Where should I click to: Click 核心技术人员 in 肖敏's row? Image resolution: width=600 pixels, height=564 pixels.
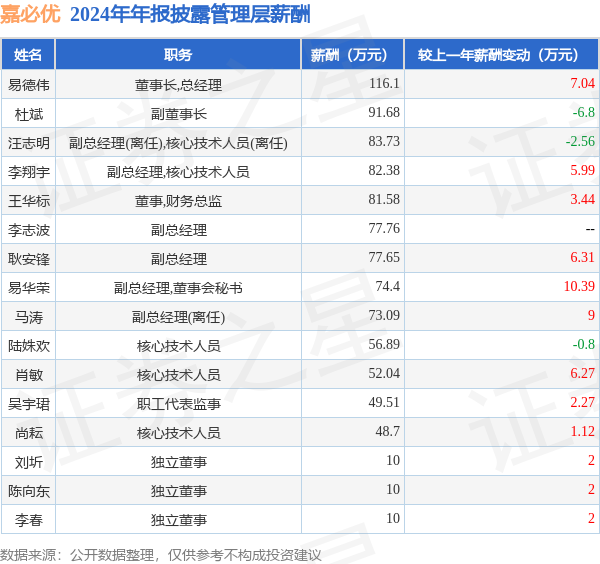click(178, 375)
